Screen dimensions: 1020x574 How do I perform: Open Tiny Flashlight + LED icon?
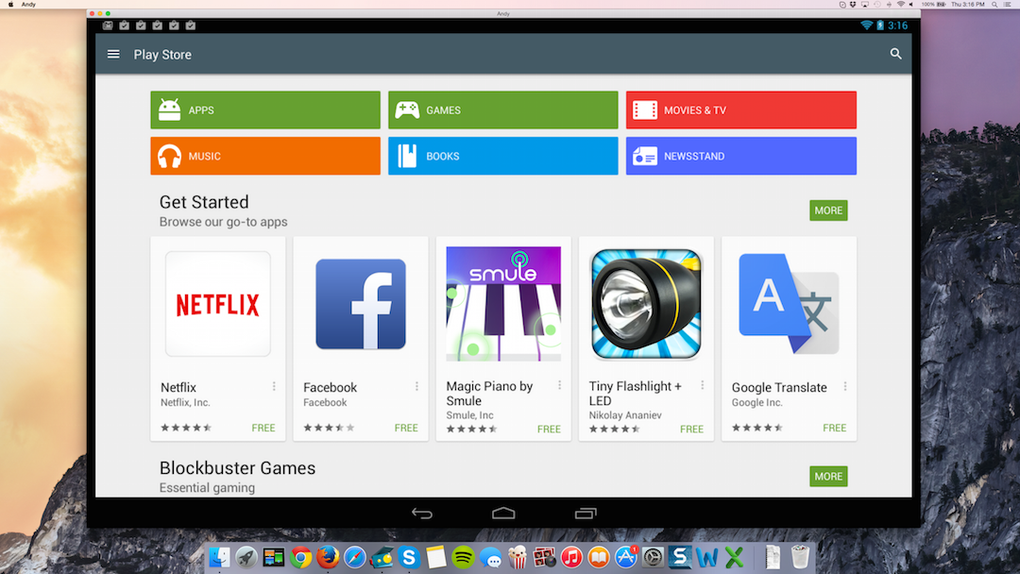646,304
